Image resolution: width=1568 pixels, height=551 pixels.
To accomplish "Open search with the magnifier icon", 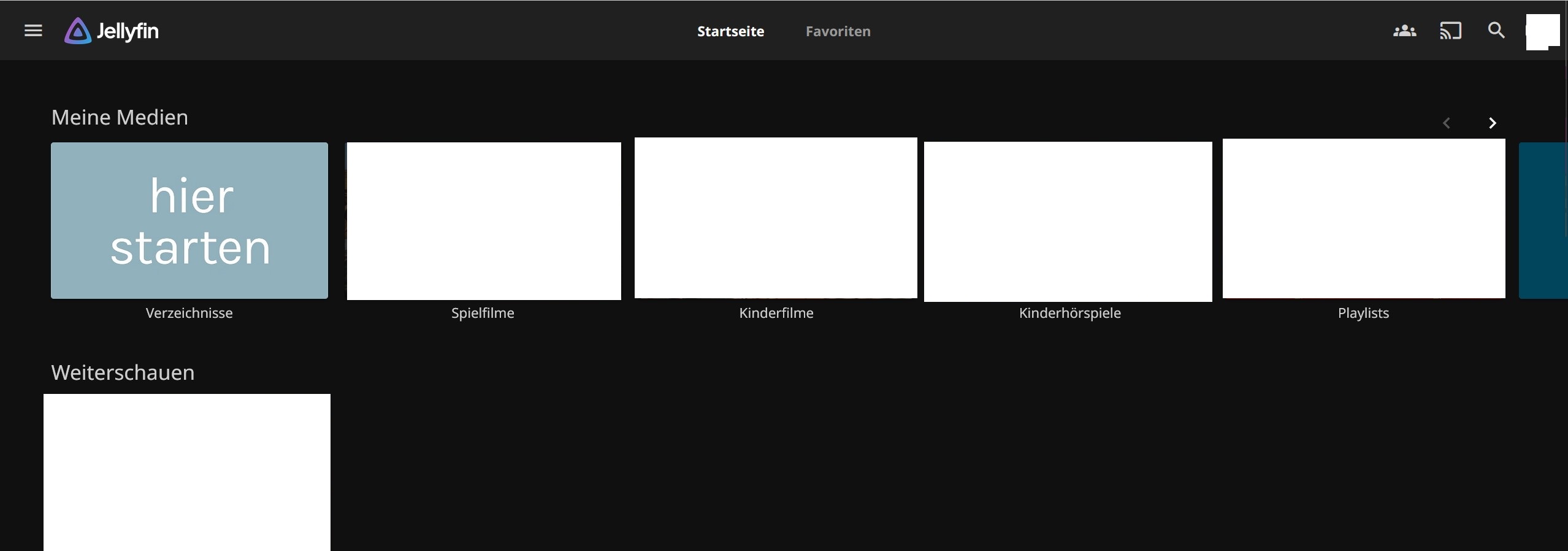I will click(1496, 31).
